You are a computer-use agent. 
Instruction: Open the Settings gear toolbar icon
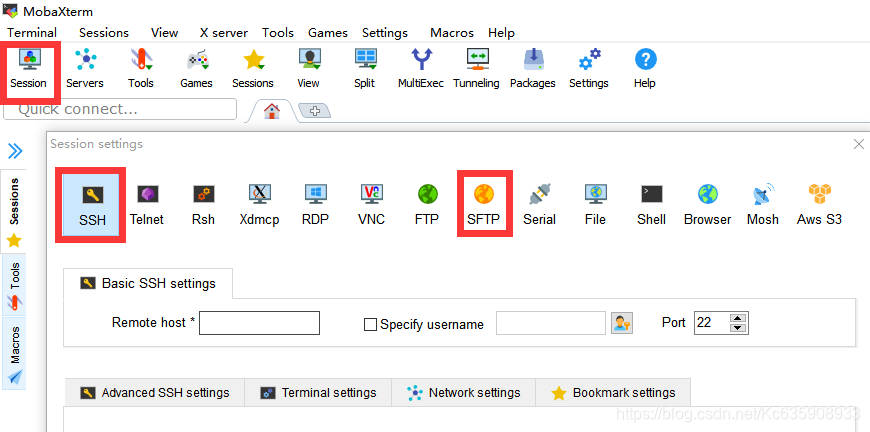click(589, 69)
